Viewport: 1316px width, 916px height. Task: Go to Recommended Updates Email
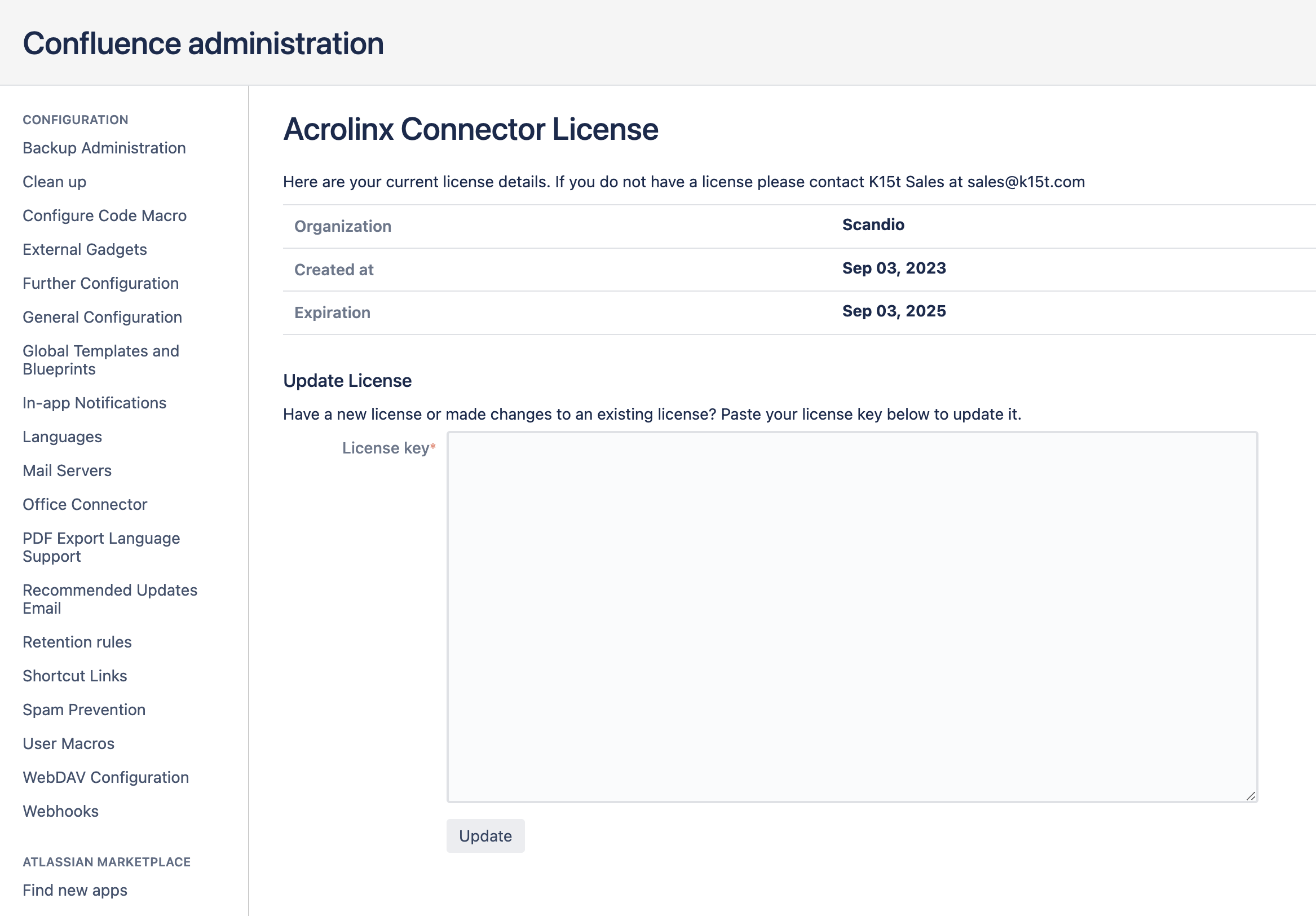109,599
